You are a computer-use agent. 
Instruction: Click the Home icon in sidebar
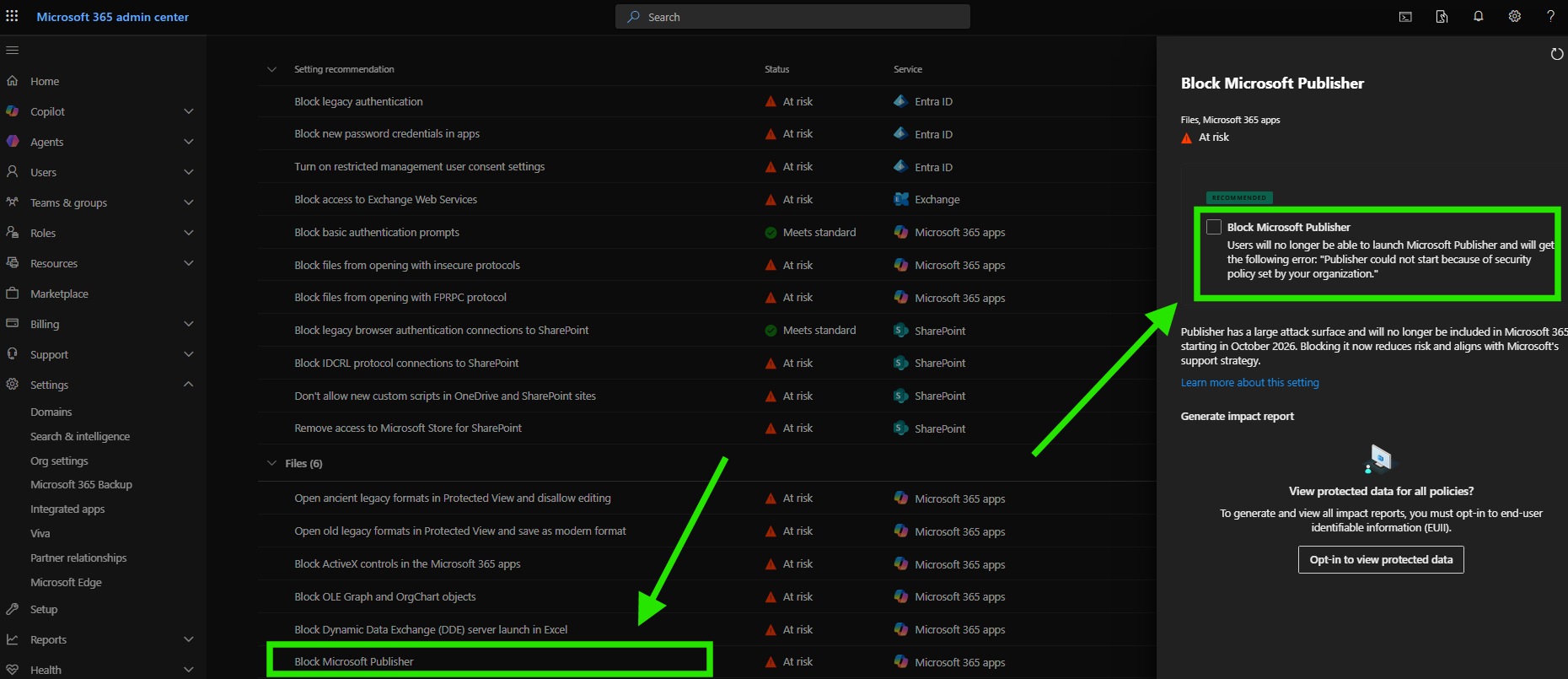point(12,81)
